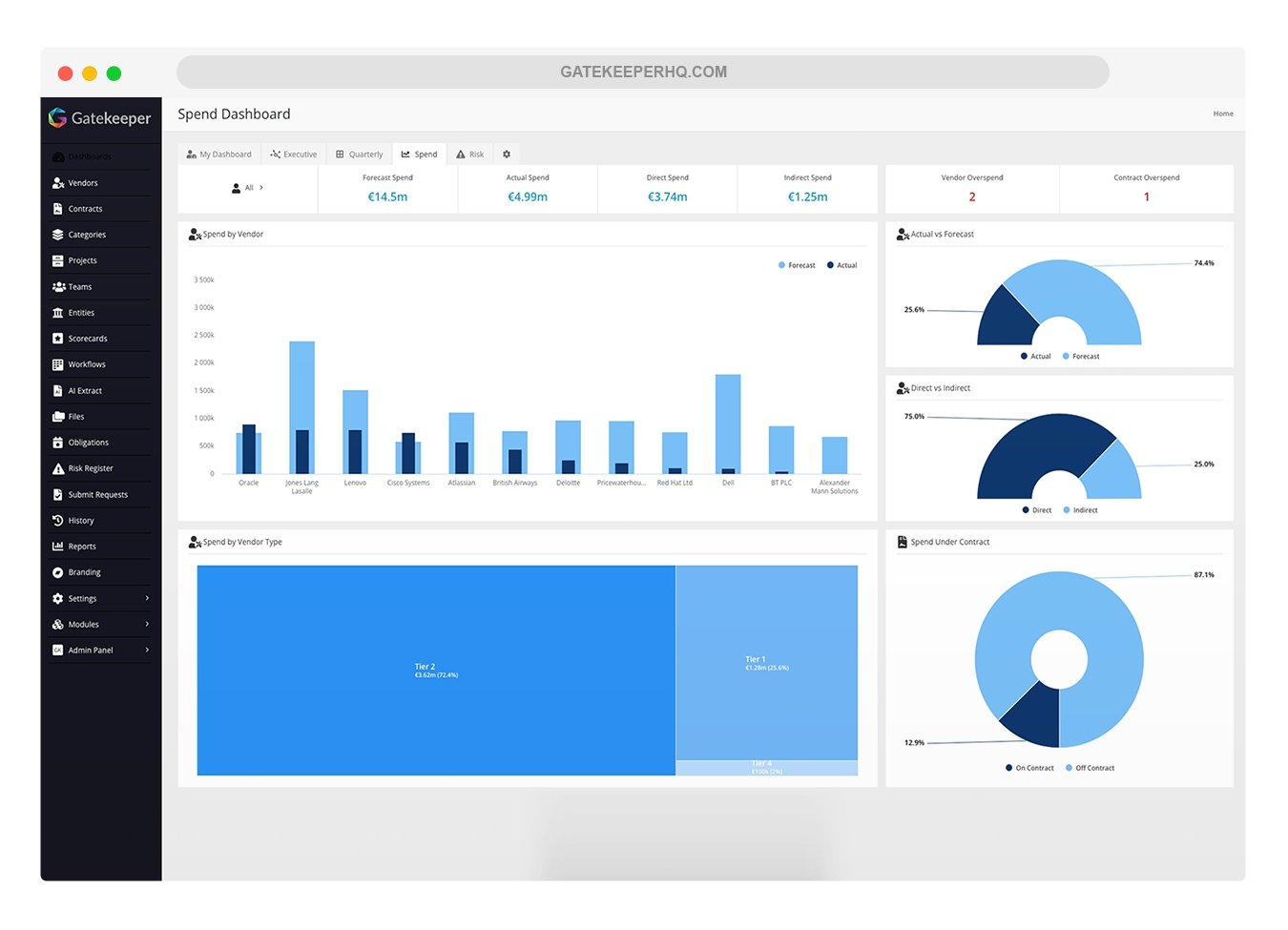Hide Off Contract data via the donut legend
This screenshot has width=1288, height=930.
pos(1090,767)
